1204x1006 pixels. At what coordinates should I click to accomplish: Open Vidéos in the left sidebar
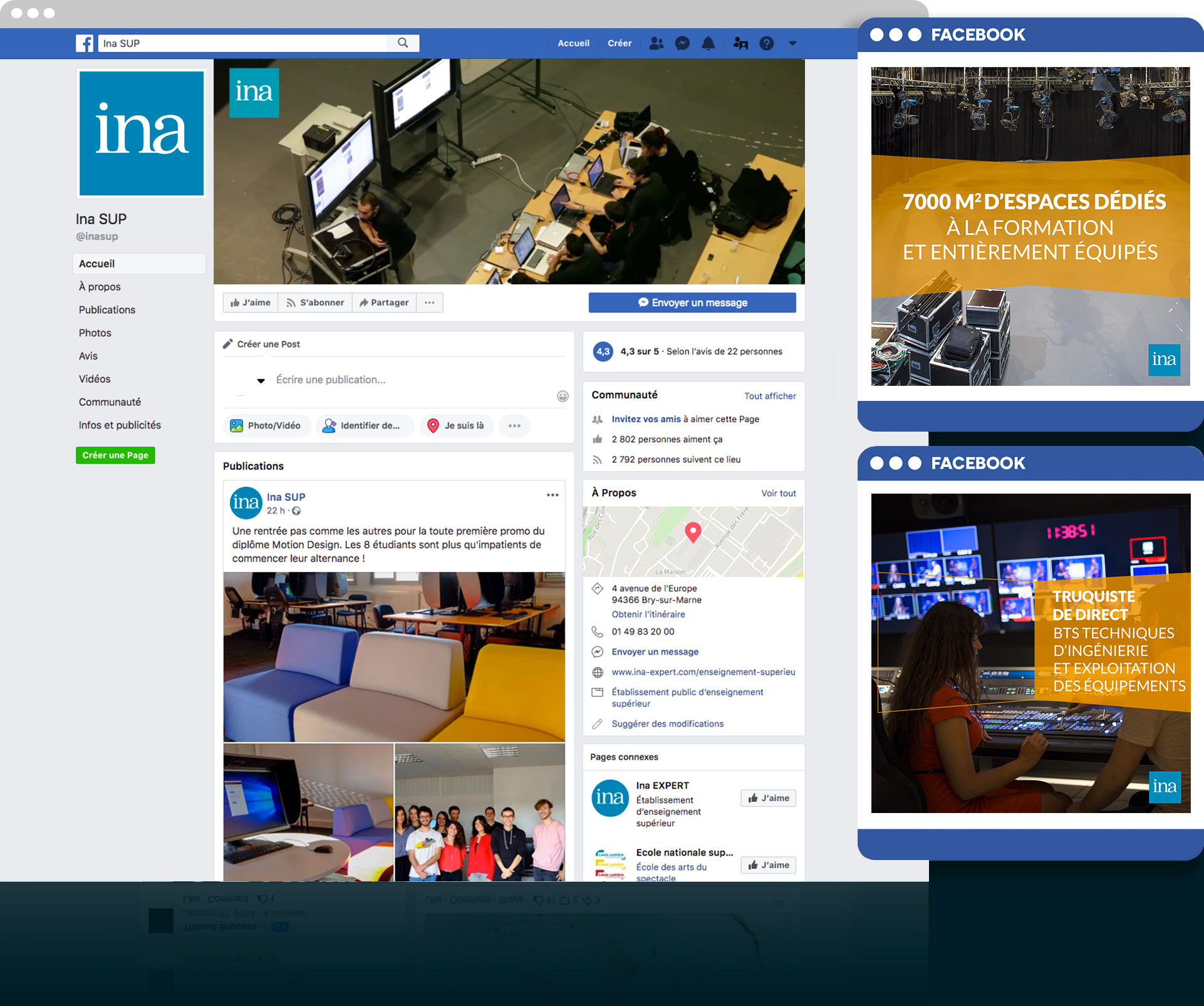point(95,379)
